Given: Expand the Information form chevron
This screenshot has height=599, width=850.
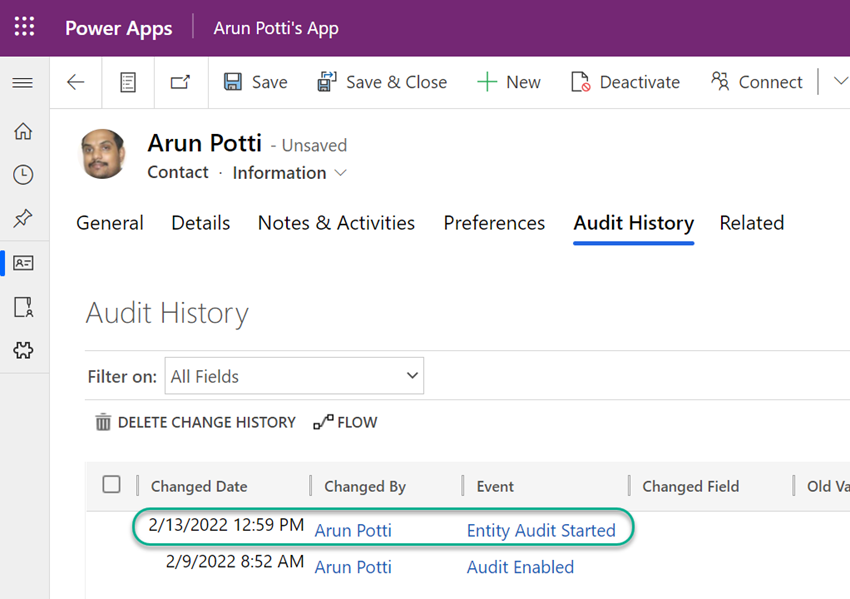Looking at the screenshot, I should tap(340, 172).
